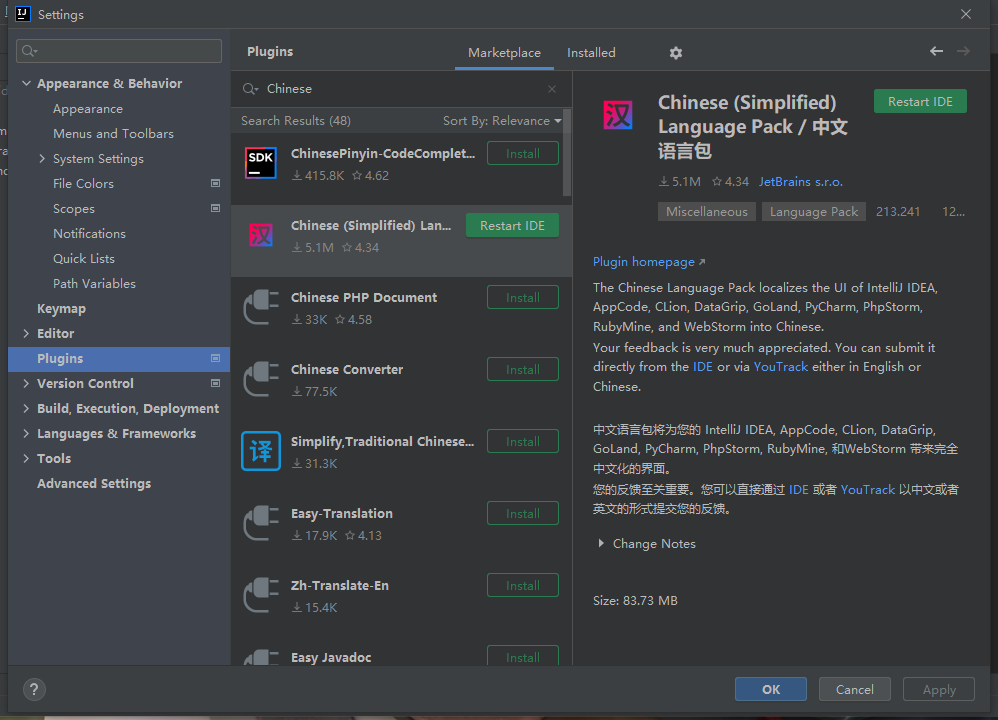Select Menus and Toolbars settings
998x720 pixels.
click(113, 134)
